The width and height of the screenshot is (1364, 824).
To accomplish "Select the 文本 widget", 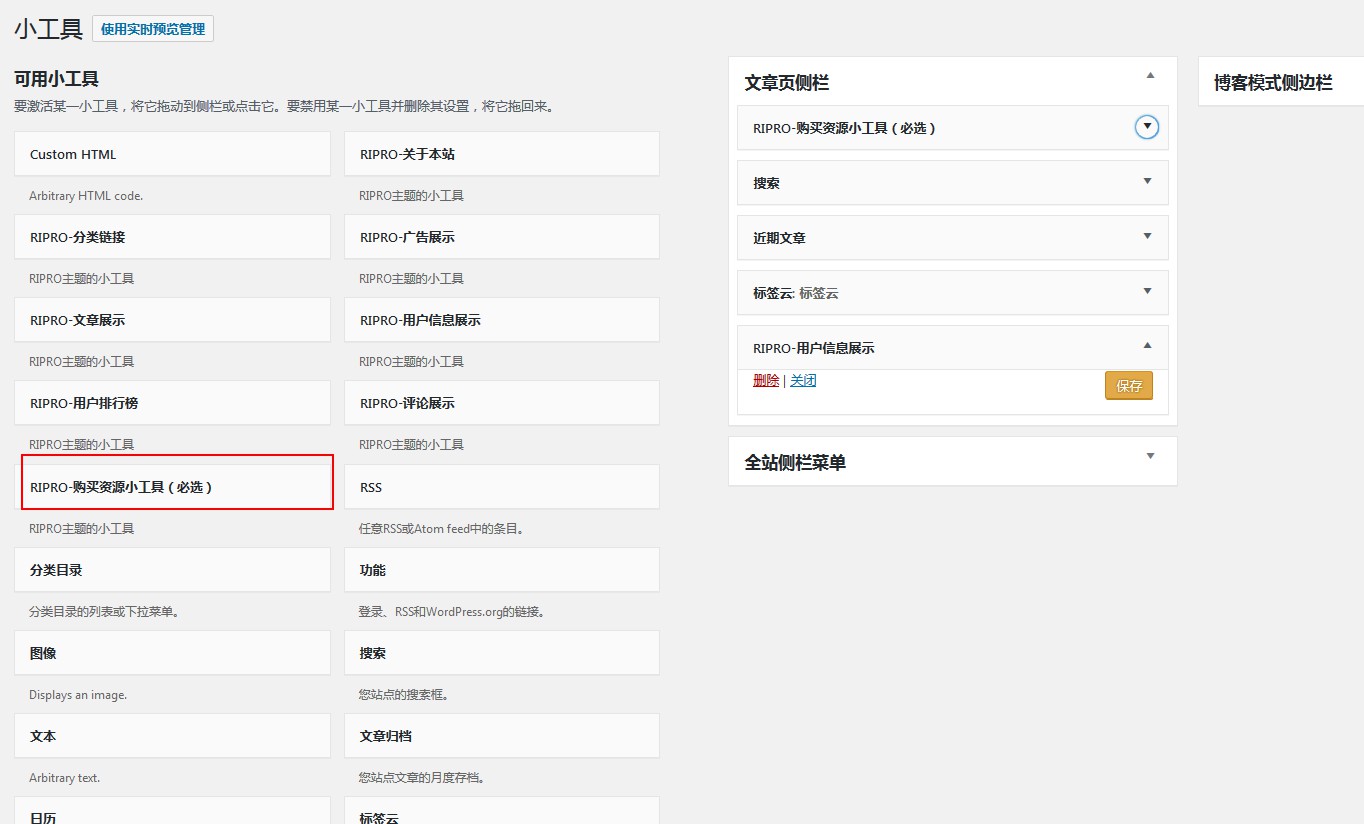I will 172,736.
